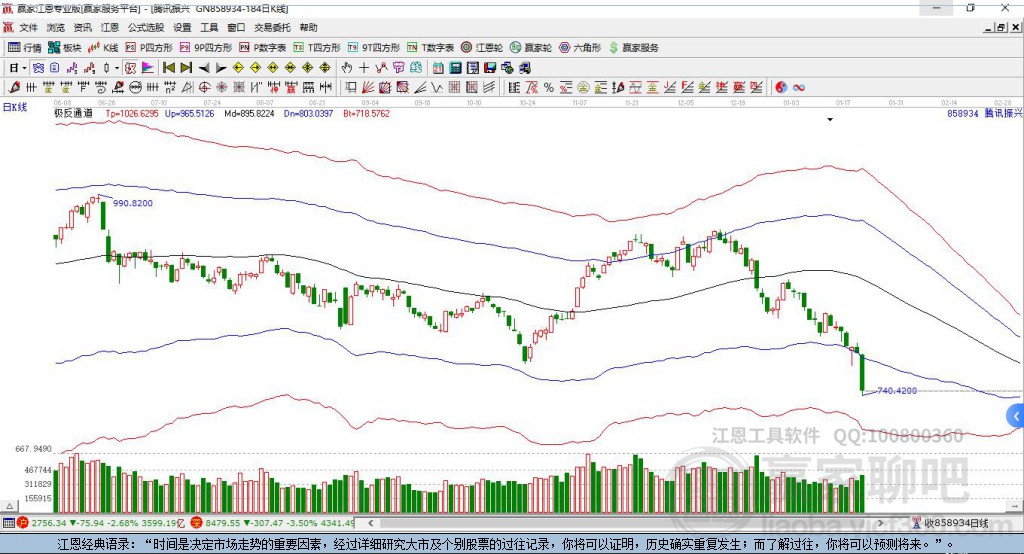Viewport: 1024px width, 554px height.
Task: Open the 赢家轮 wheel tool
Action: pos(531,48)
